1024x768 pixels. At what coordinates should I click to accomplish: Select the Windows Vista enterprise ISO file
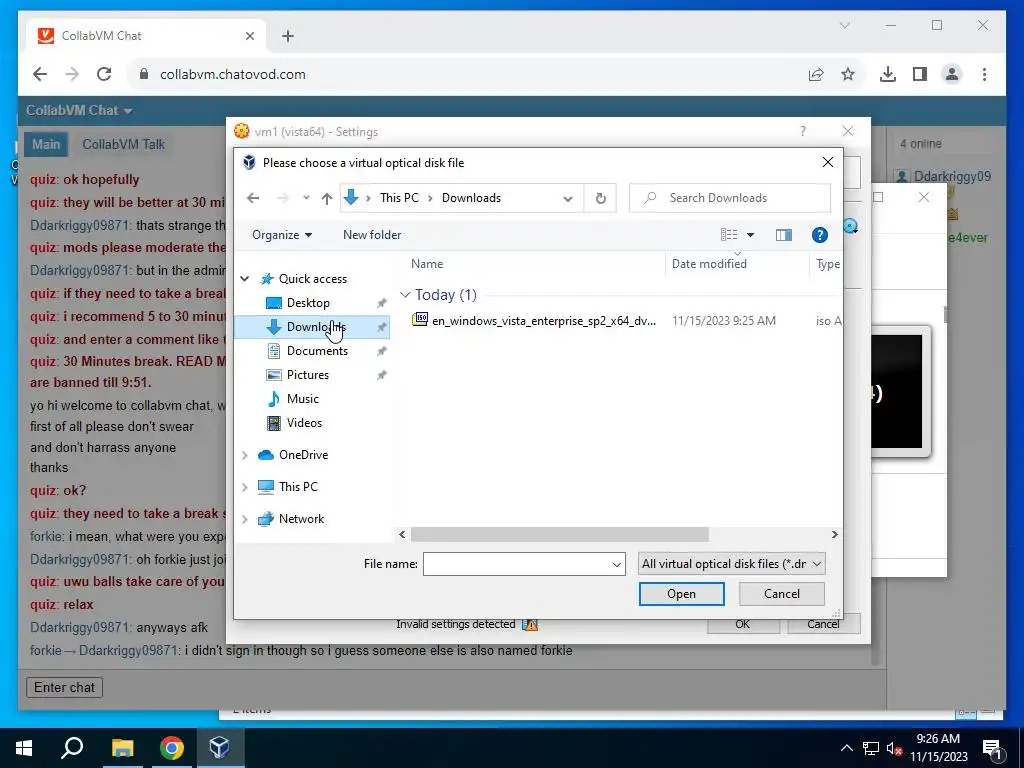(x=543, y=321)
